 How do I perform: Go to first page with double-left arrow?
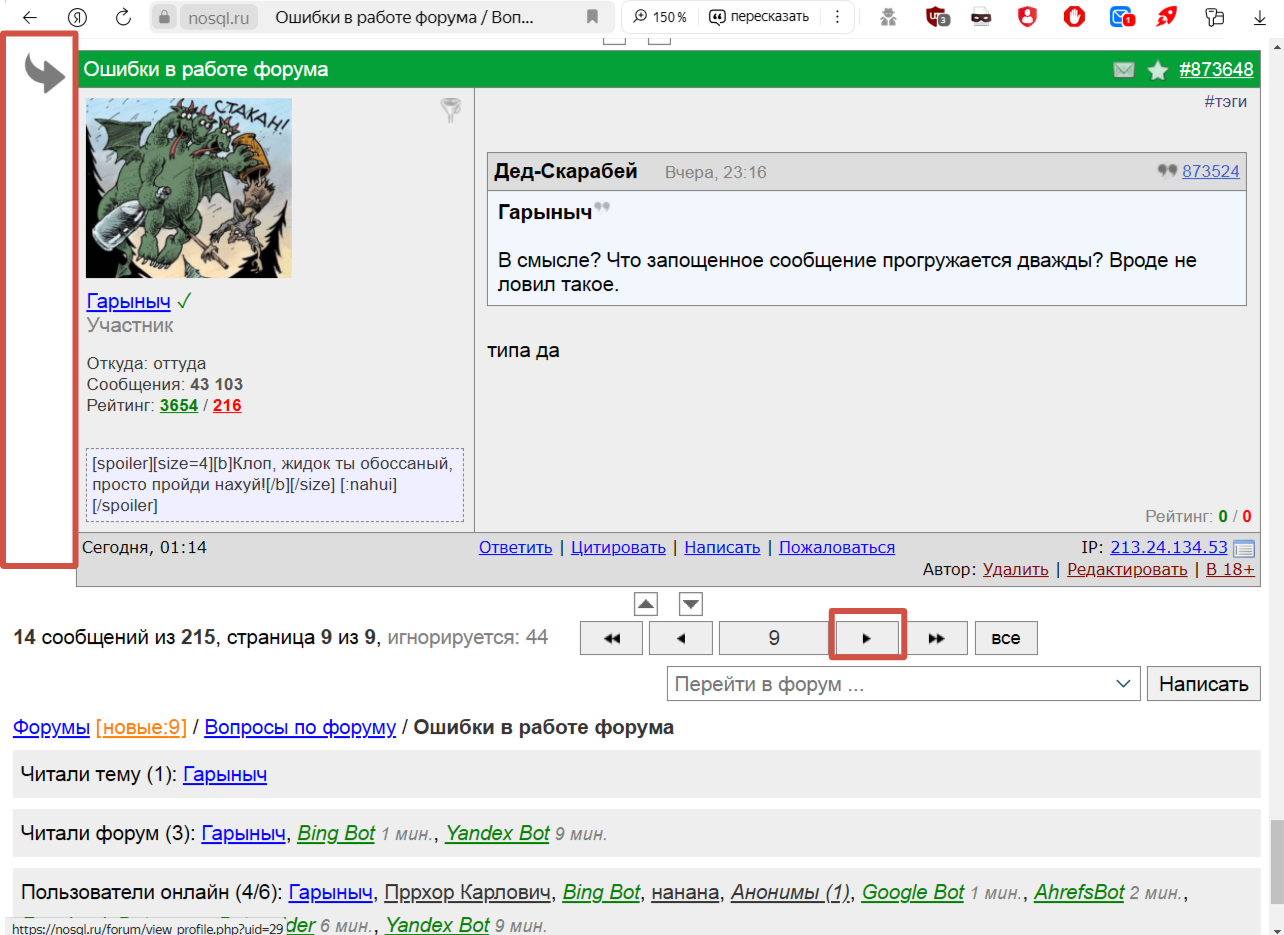612,638
